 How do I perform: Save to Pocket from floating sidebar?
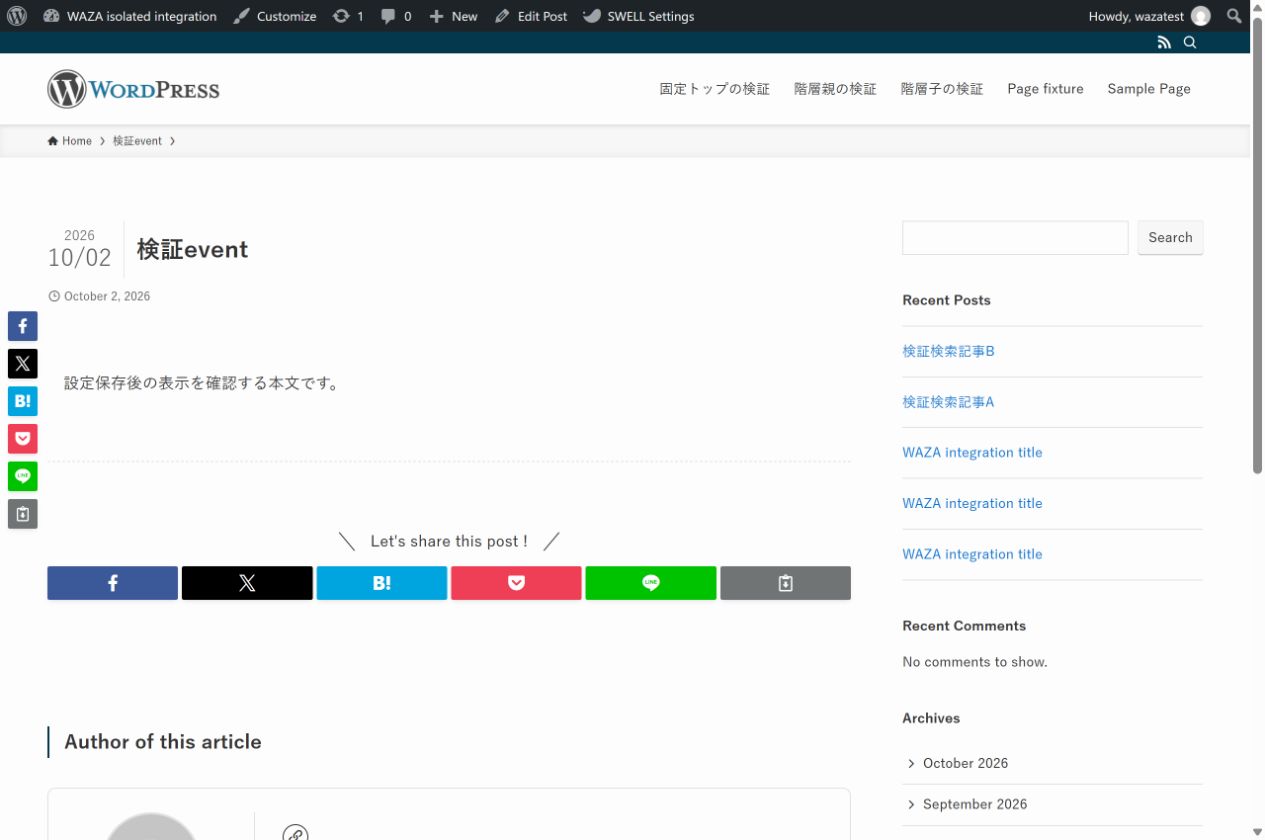tap(23, 439)
